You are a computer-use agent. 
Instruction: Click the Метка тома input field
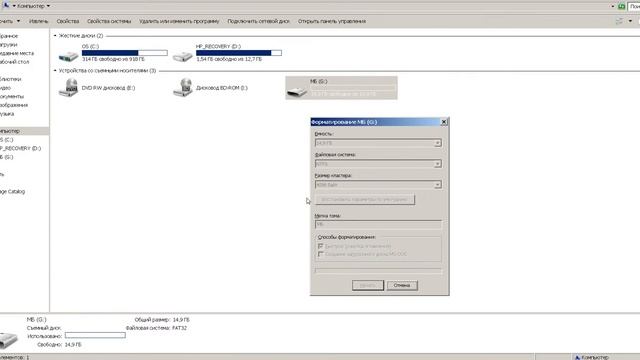[378, 224]
